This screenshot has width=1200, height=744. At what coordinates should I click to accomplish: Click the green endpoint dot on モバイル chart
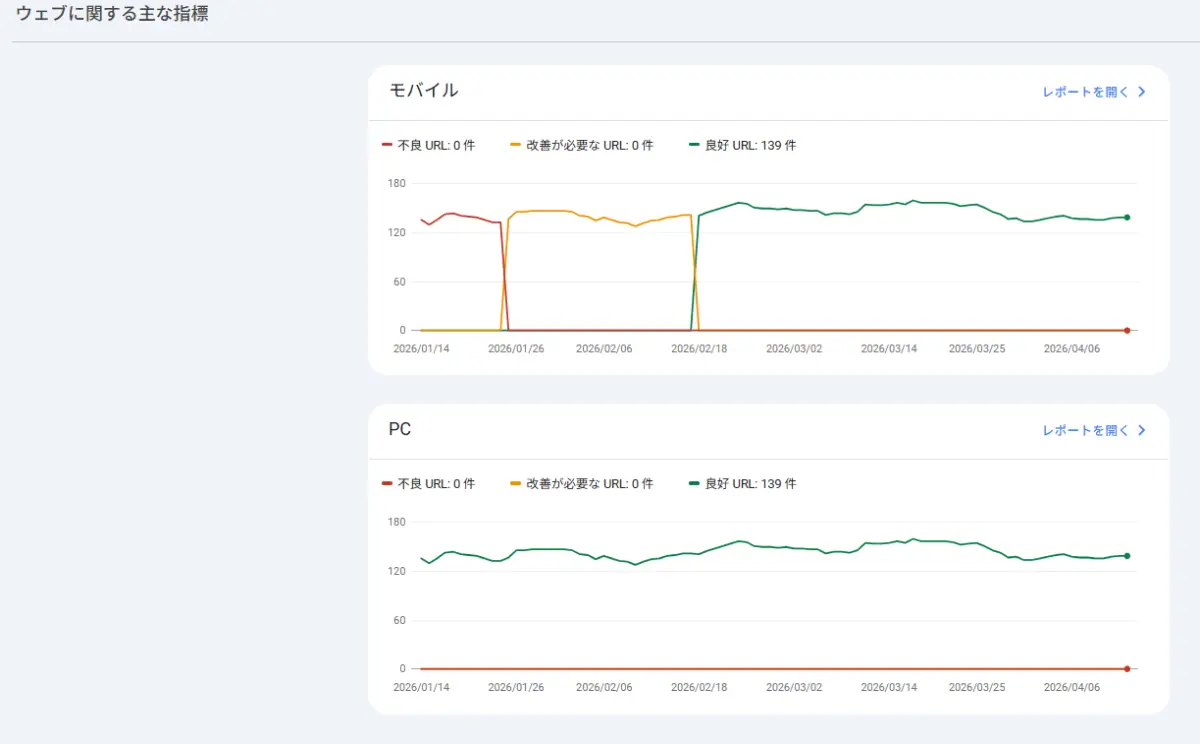pyautogui.click(x=1127, y=217)
